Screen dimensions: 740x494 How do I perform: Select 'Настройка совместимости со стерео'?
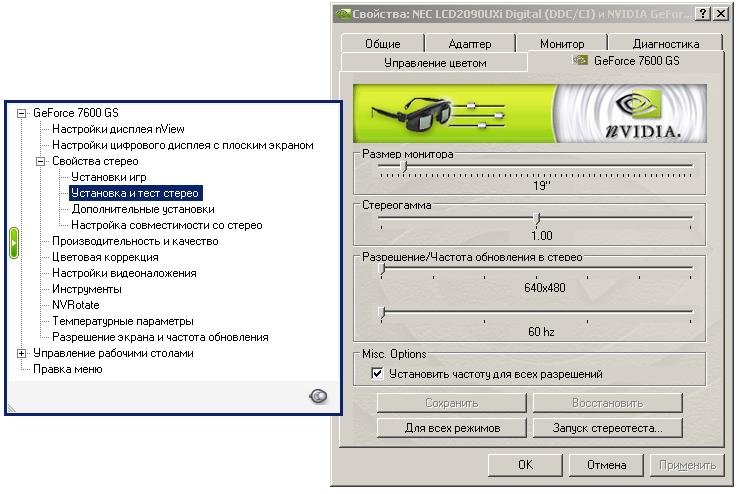click(x=167, y=225)
